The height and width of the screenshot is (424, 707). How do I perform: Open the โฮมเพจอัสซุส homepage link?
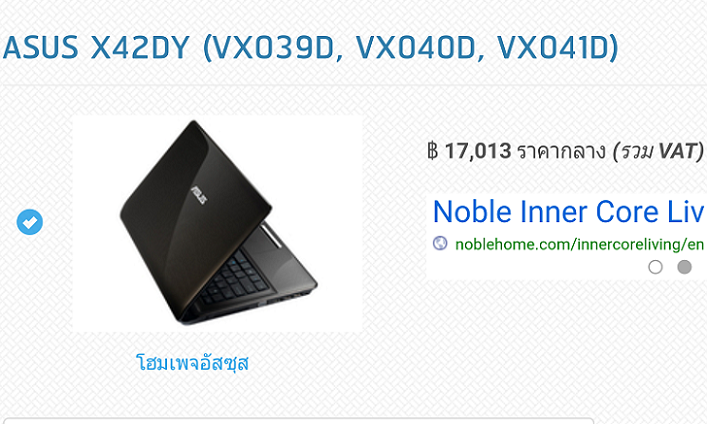pos(193,363)
